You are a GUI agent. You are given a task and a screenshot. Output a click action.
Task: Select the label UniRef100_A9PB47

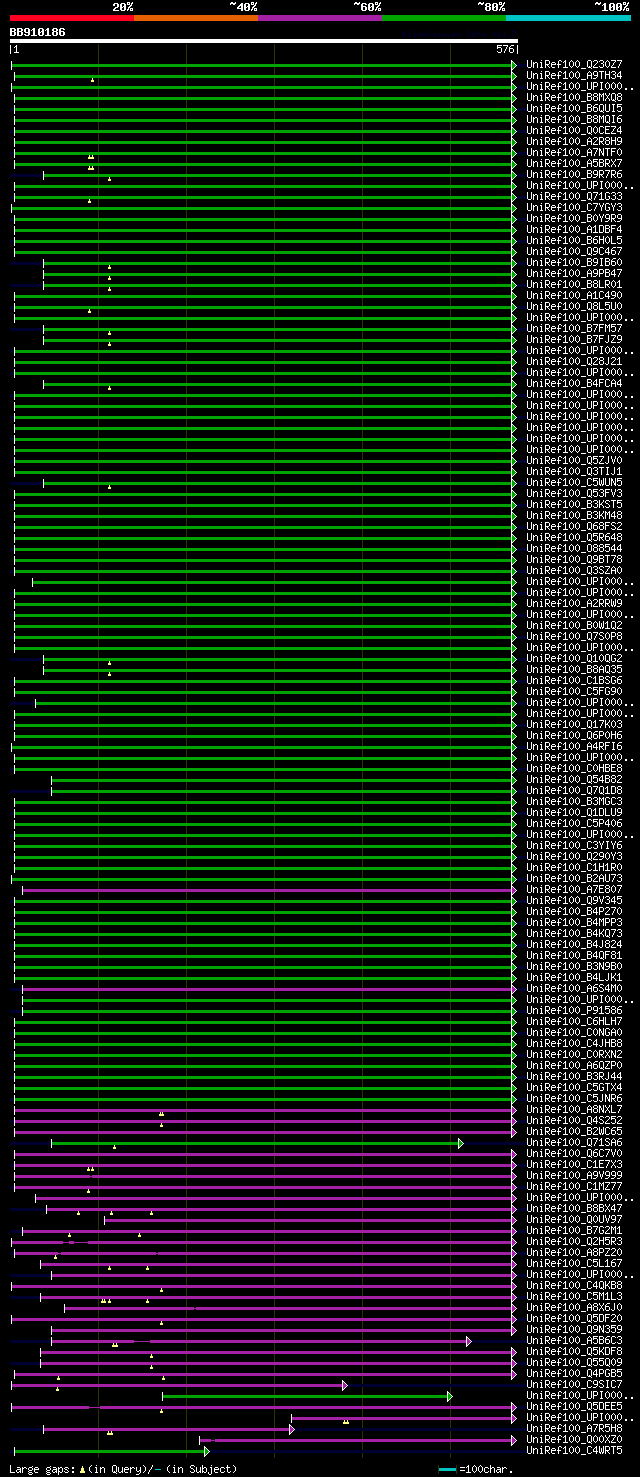point(574,273)
